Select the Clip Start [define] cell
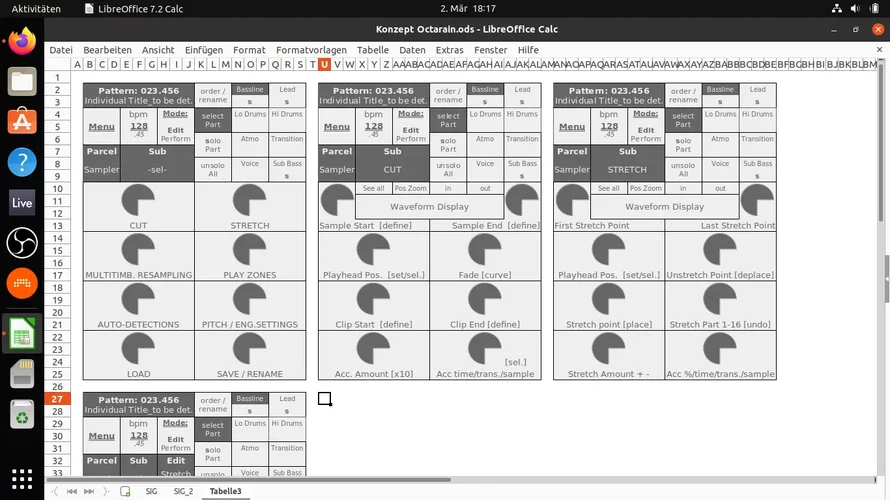 coord(373,325)
